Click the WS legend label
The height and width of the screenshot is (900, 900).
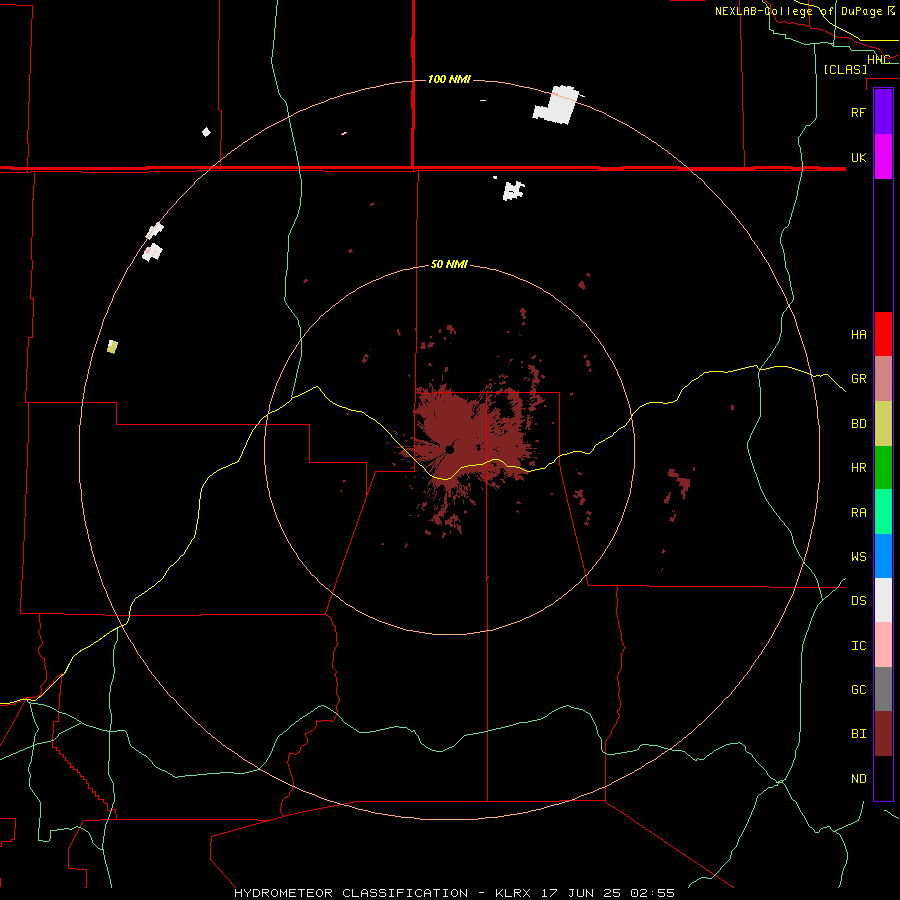pos(858,557)
